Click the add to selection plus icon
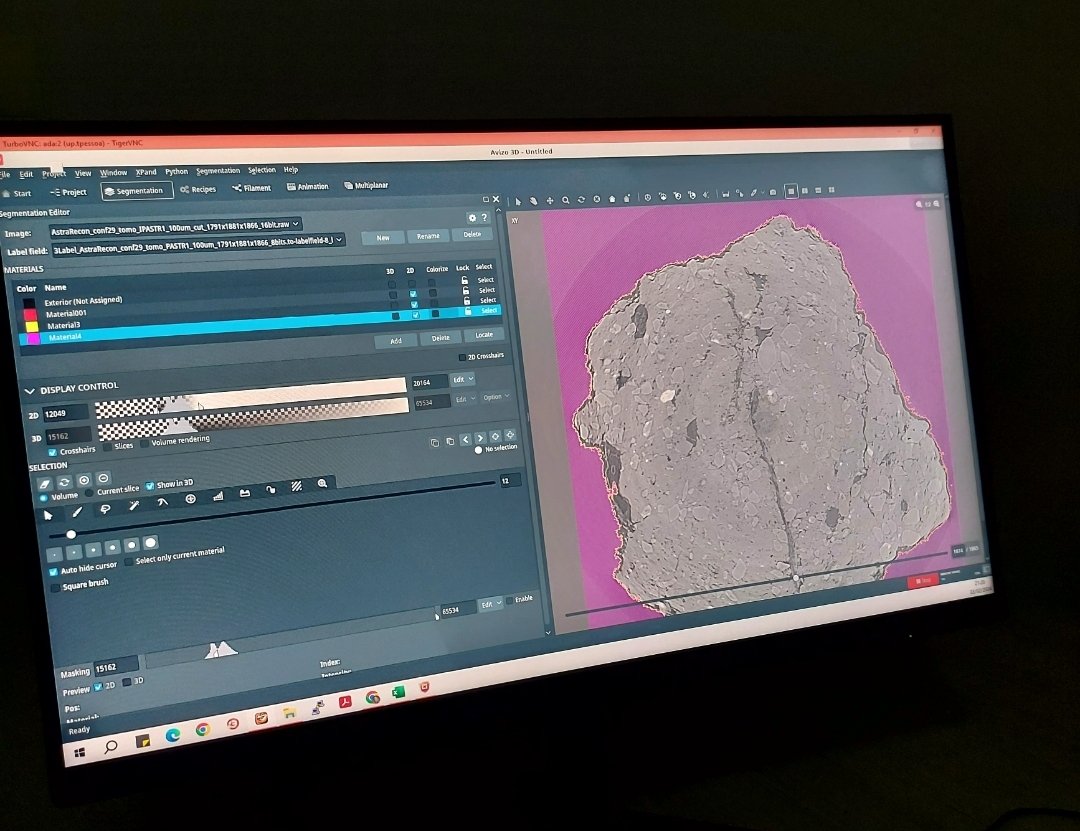The image size is (1080, 831). click(83, 480)
